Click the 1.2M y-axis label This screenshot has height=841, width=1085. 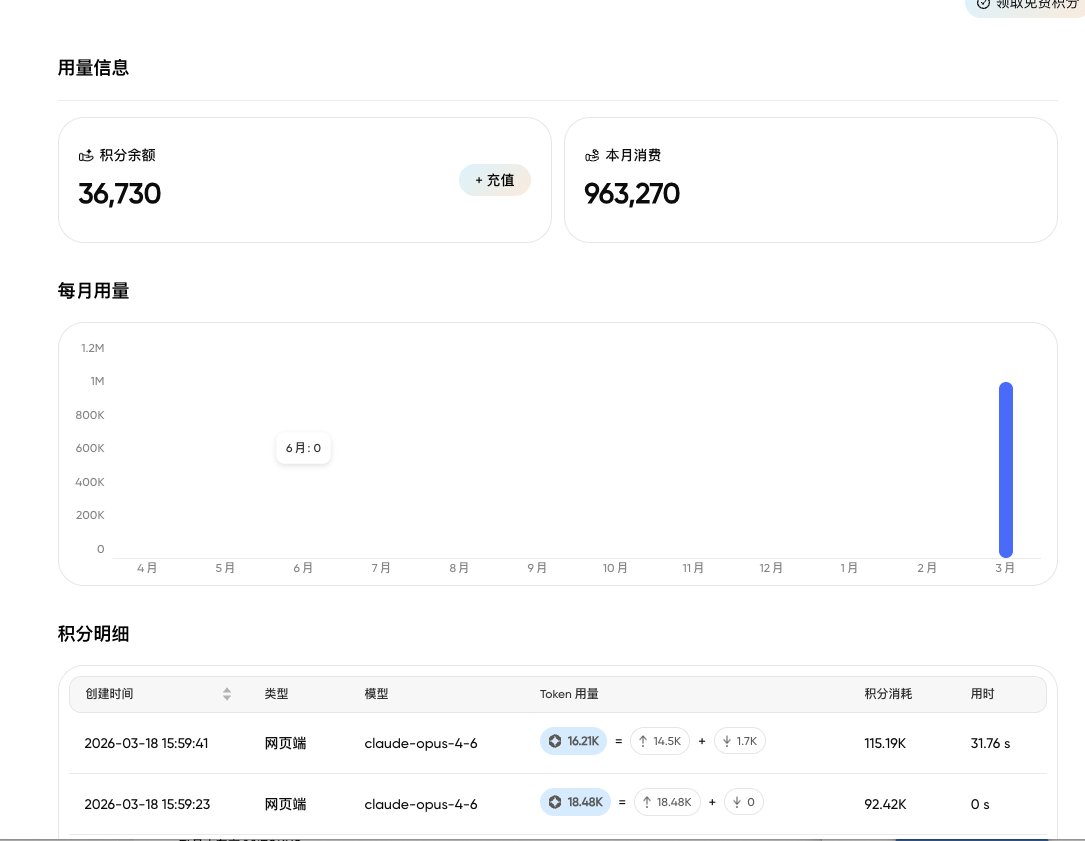pyautogui.click(x=93, y=348)
